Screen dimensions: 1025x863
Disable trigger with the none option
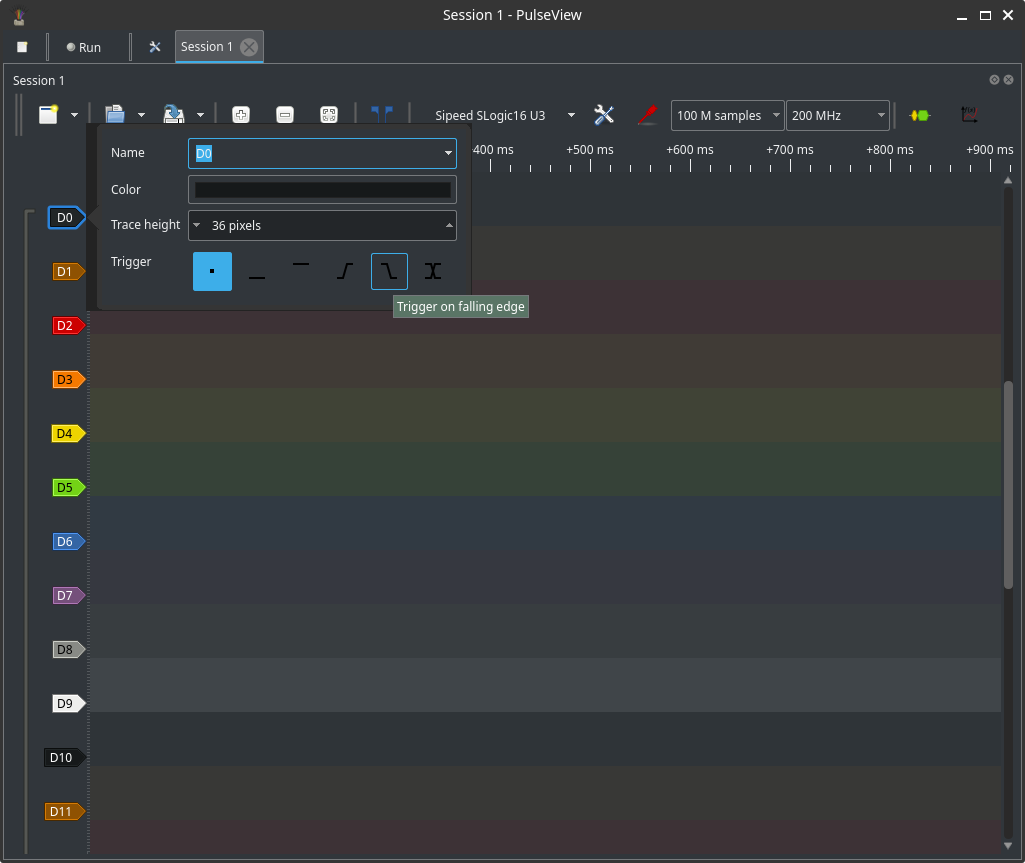(x=212, y=271)
